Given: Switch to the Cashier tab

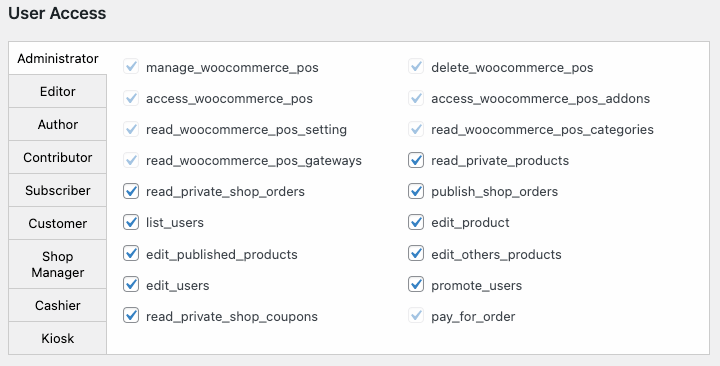Looking at the screenshot, I should [x=57, y=305].
